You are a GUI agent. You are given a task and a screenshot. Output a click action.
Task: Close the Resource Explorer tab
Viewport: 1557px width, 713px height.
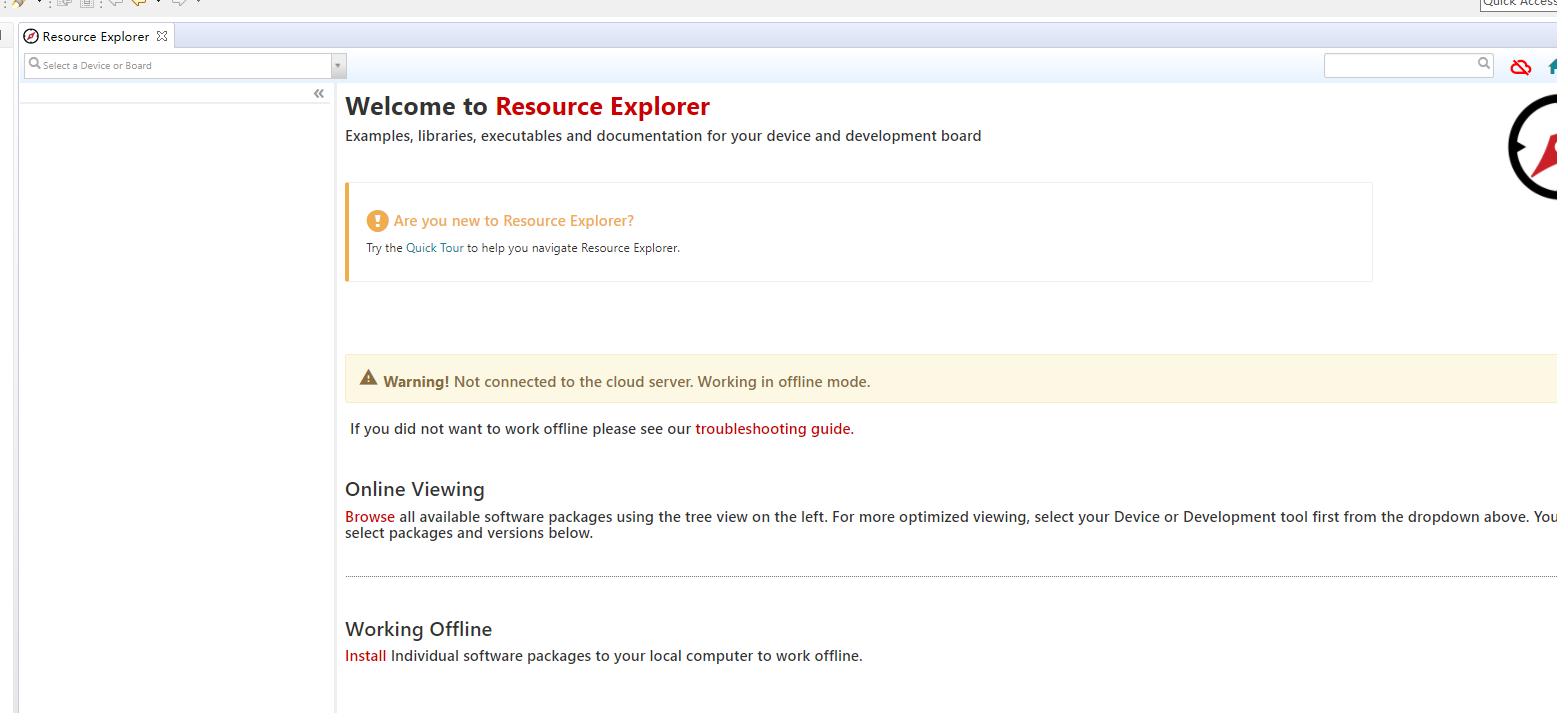[x=162, y=36]
